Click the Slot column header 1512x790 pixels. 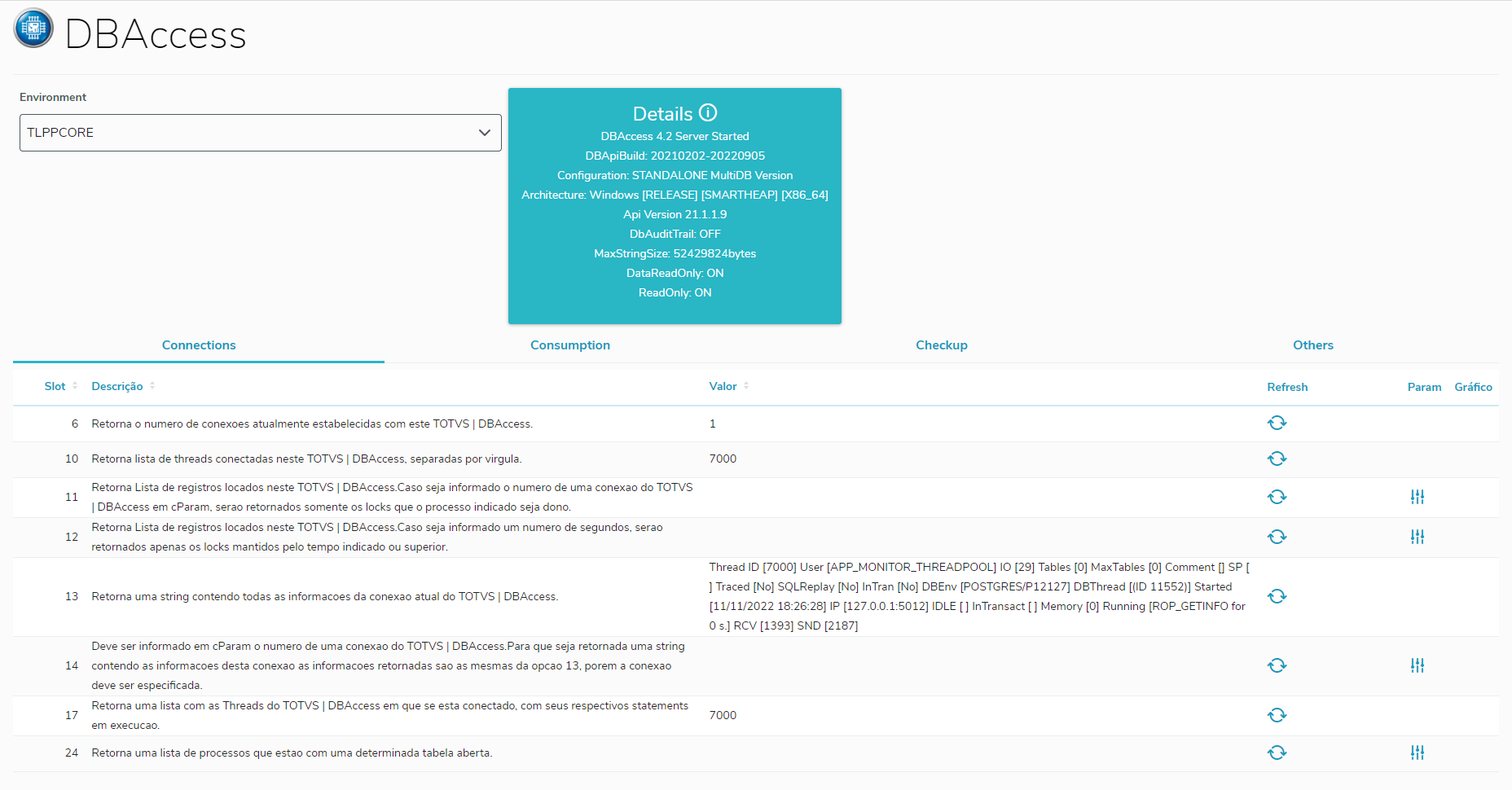pos(55,386)
